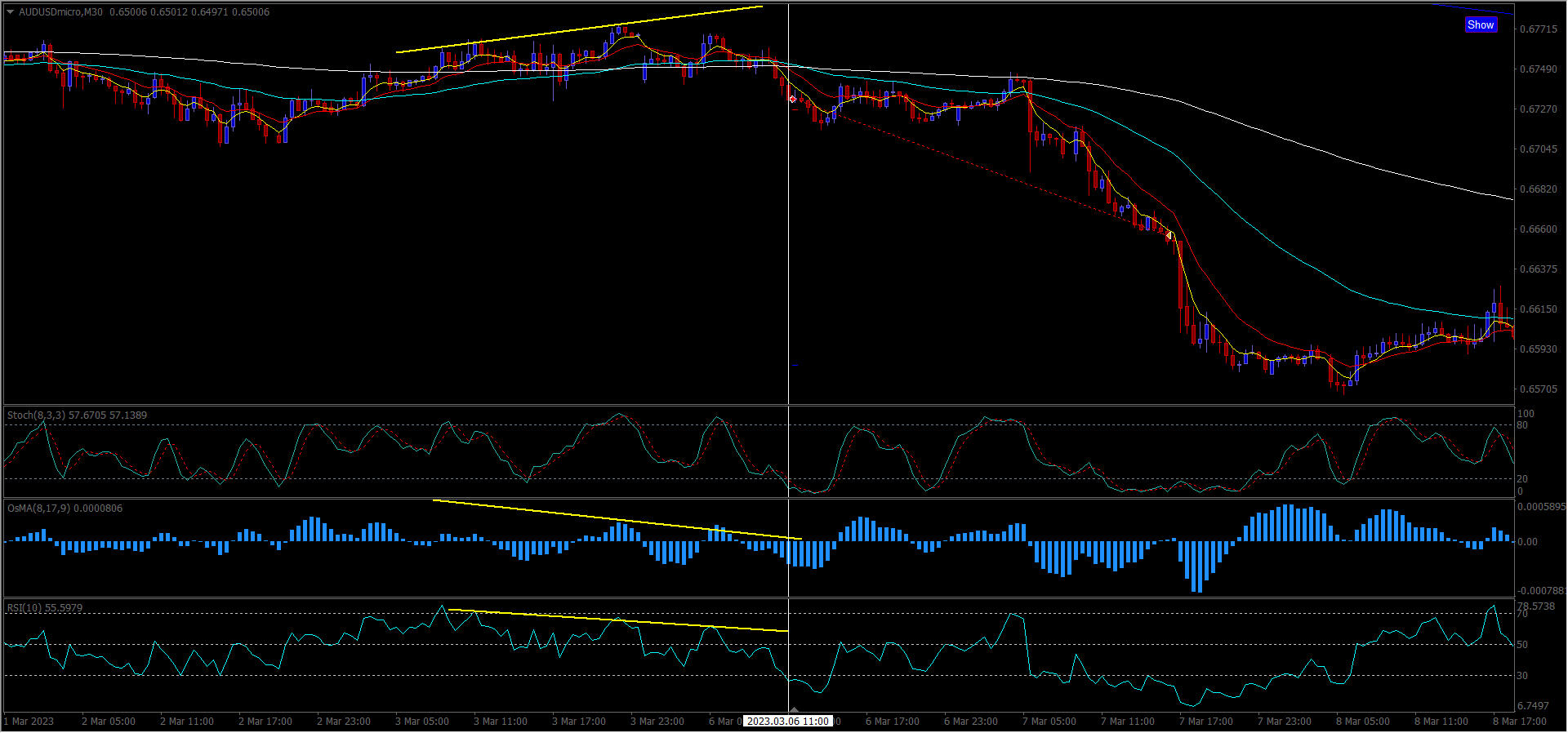This screenshot has width=1568, height=733.
Task: Click the 0.67045 price level on scale
Action: (1538, 149)
